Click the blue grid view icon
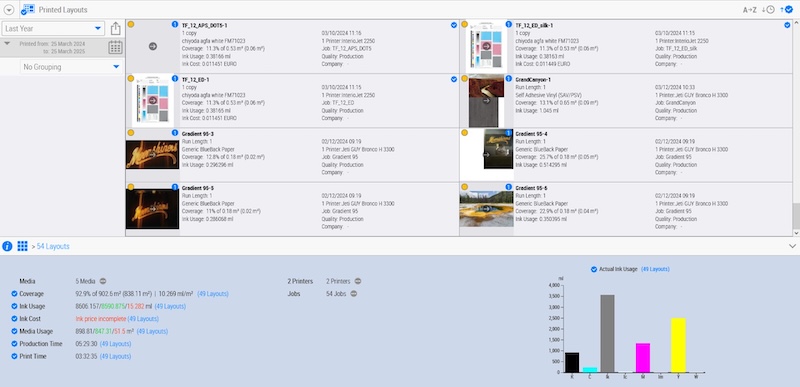Viewport: 800px width, 387px height. click(x=22, y=246)
